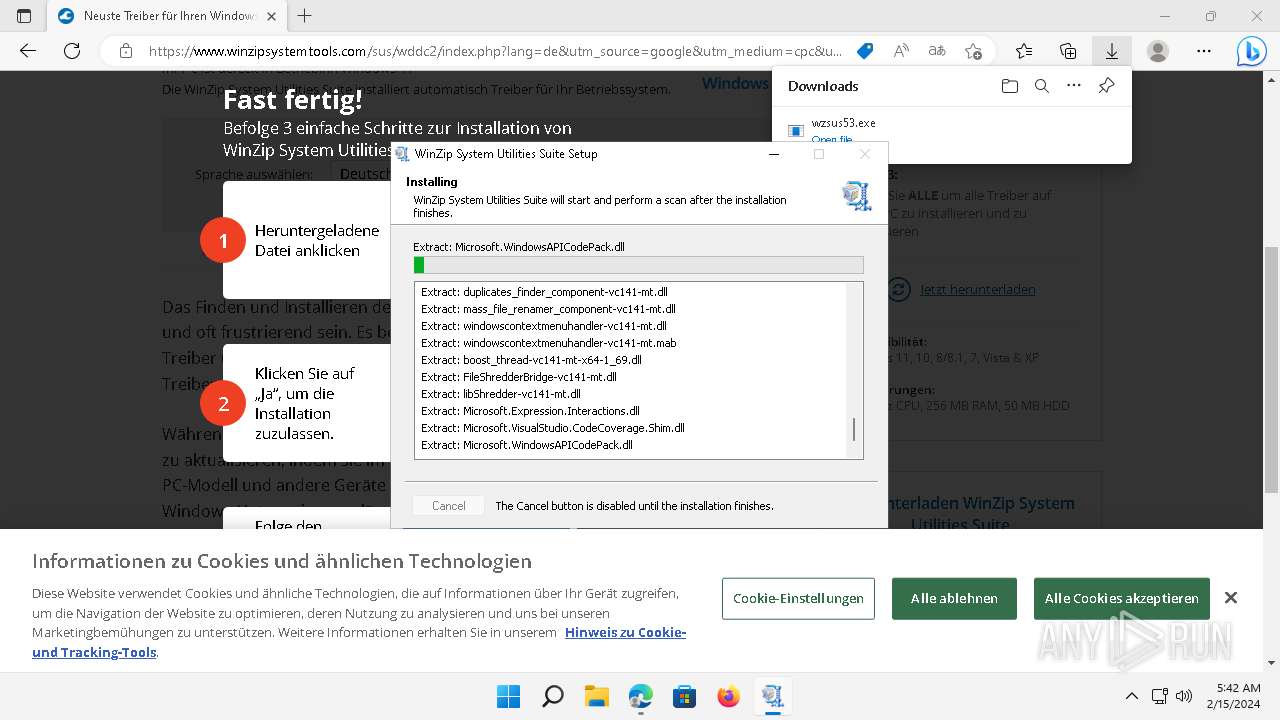Select log line boost_thread-vc141-mt-x64-1_69.dll
The height and width of the screenshot is (720, 1280).
(531, 360)
